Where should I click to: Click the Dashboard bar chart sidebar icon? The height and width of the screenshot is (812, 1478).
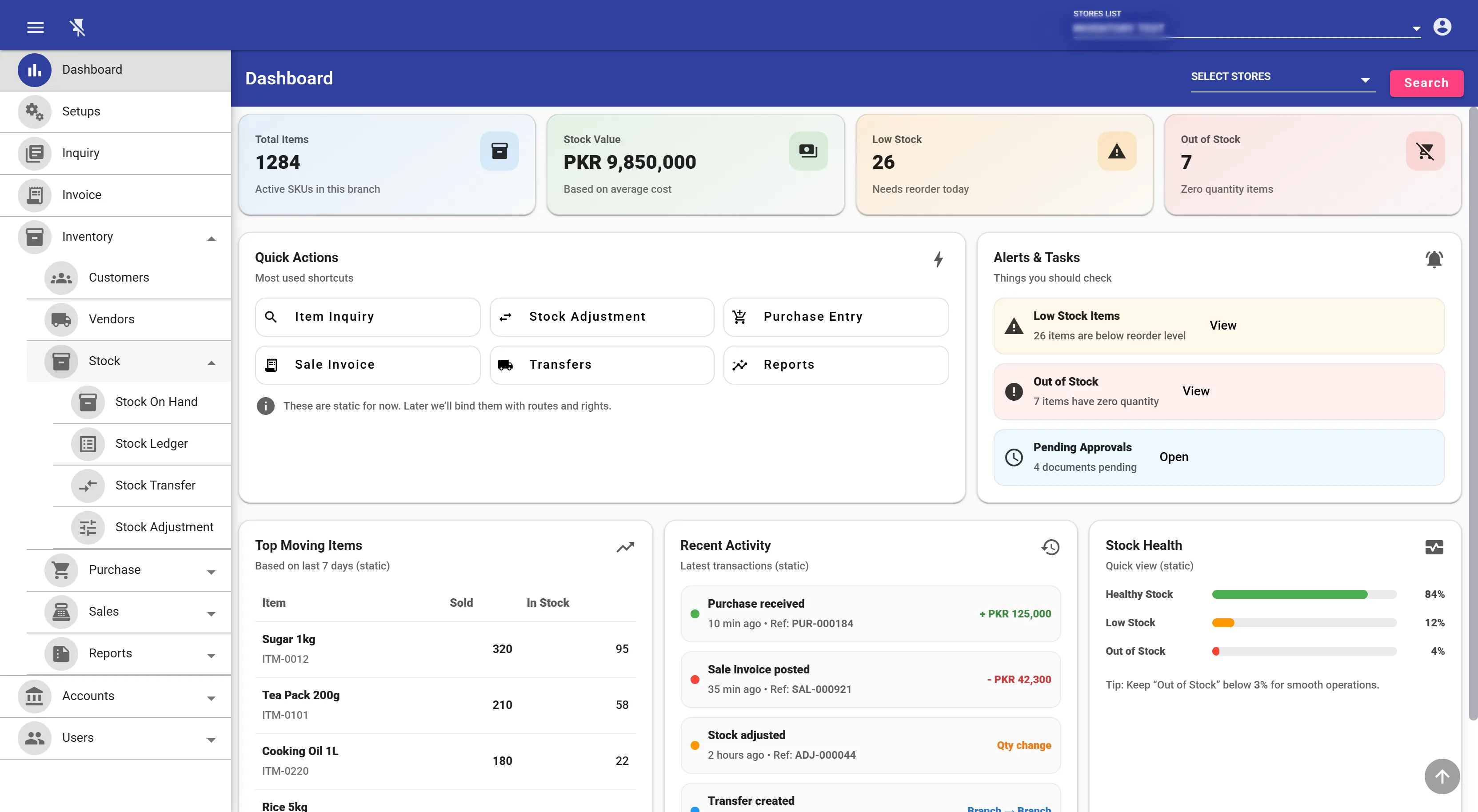pos(34,70)
